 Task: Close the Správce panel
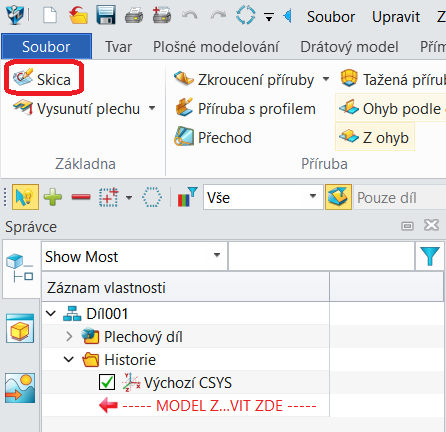point(431,225)
